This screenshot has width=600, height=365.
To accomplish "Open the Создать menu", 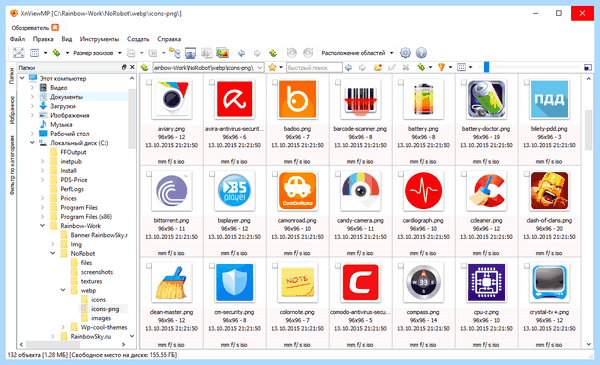I will pos(138,39).
